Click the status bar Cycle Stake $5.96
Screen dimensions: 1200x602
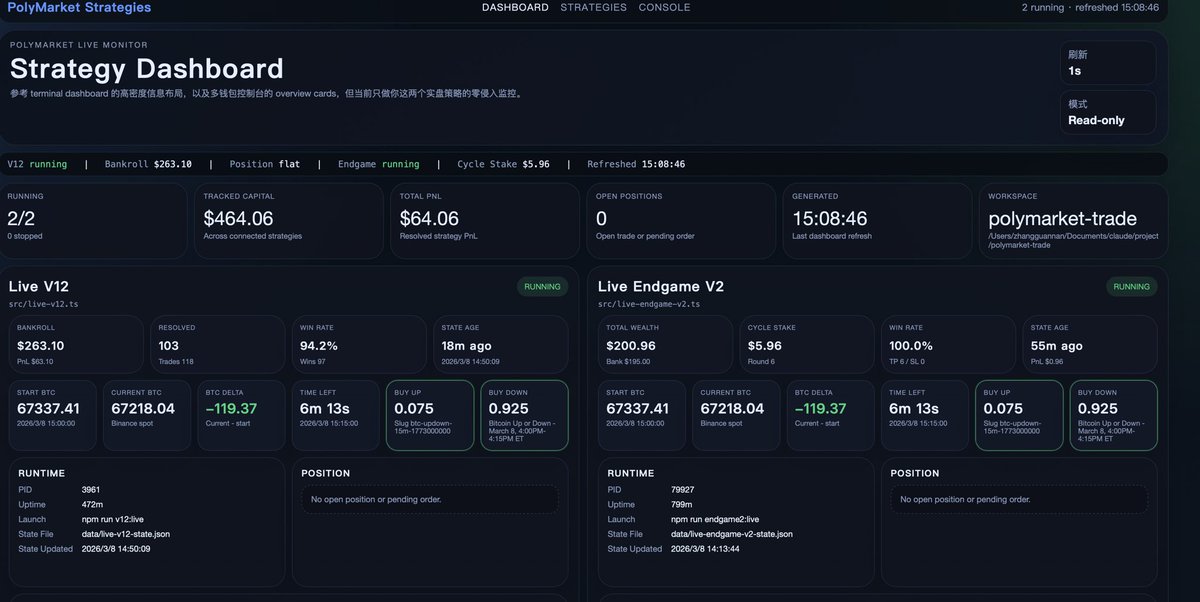point(503,164)
